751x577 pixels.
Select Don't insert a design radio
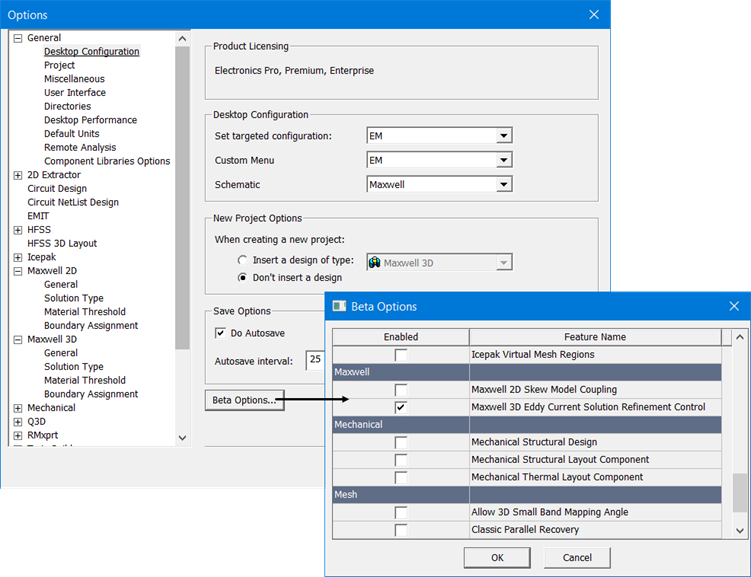point(243,278)
